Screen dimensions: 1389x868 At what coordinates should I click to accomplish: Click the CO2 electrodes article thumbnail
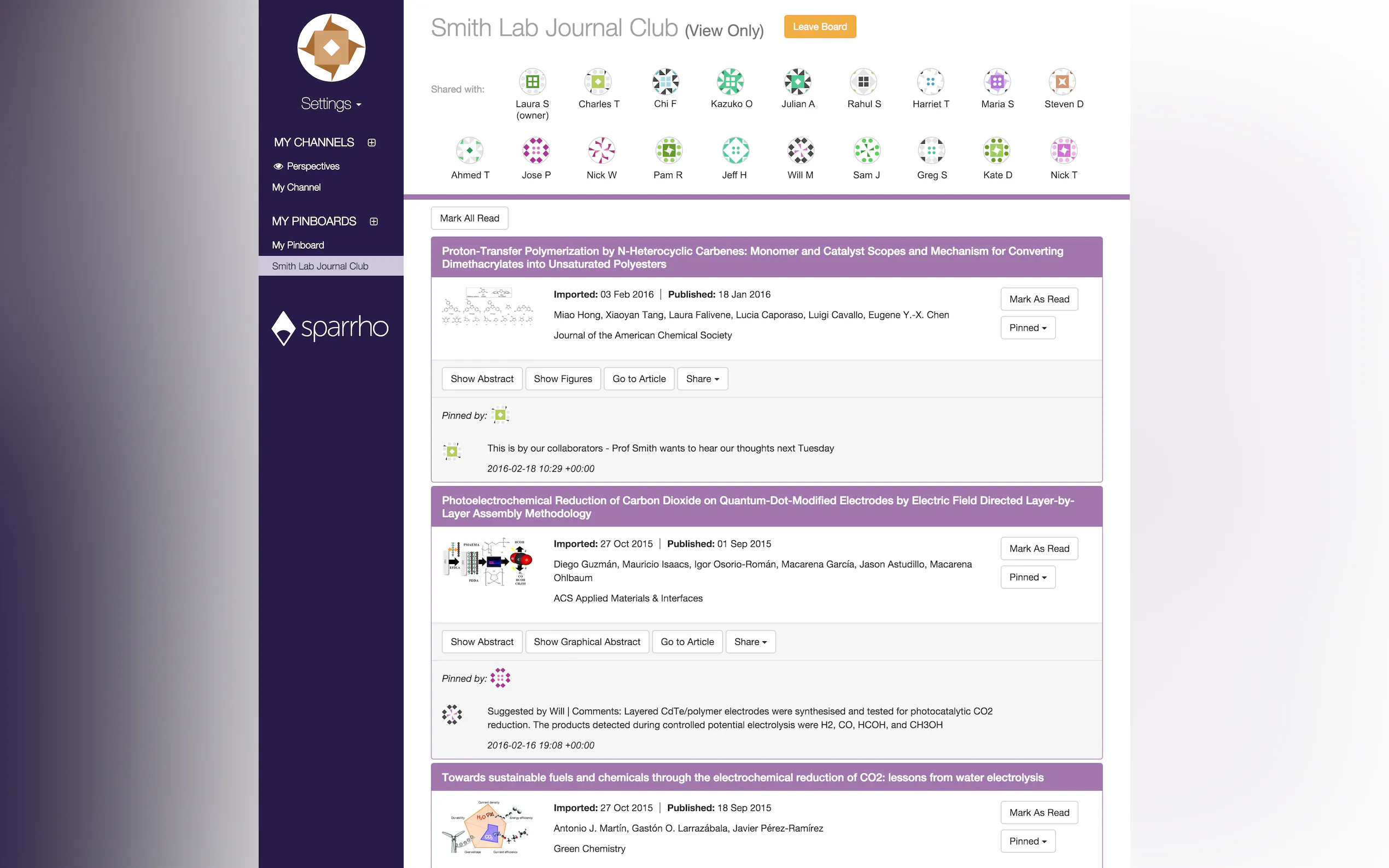click(x=487, y=562)
